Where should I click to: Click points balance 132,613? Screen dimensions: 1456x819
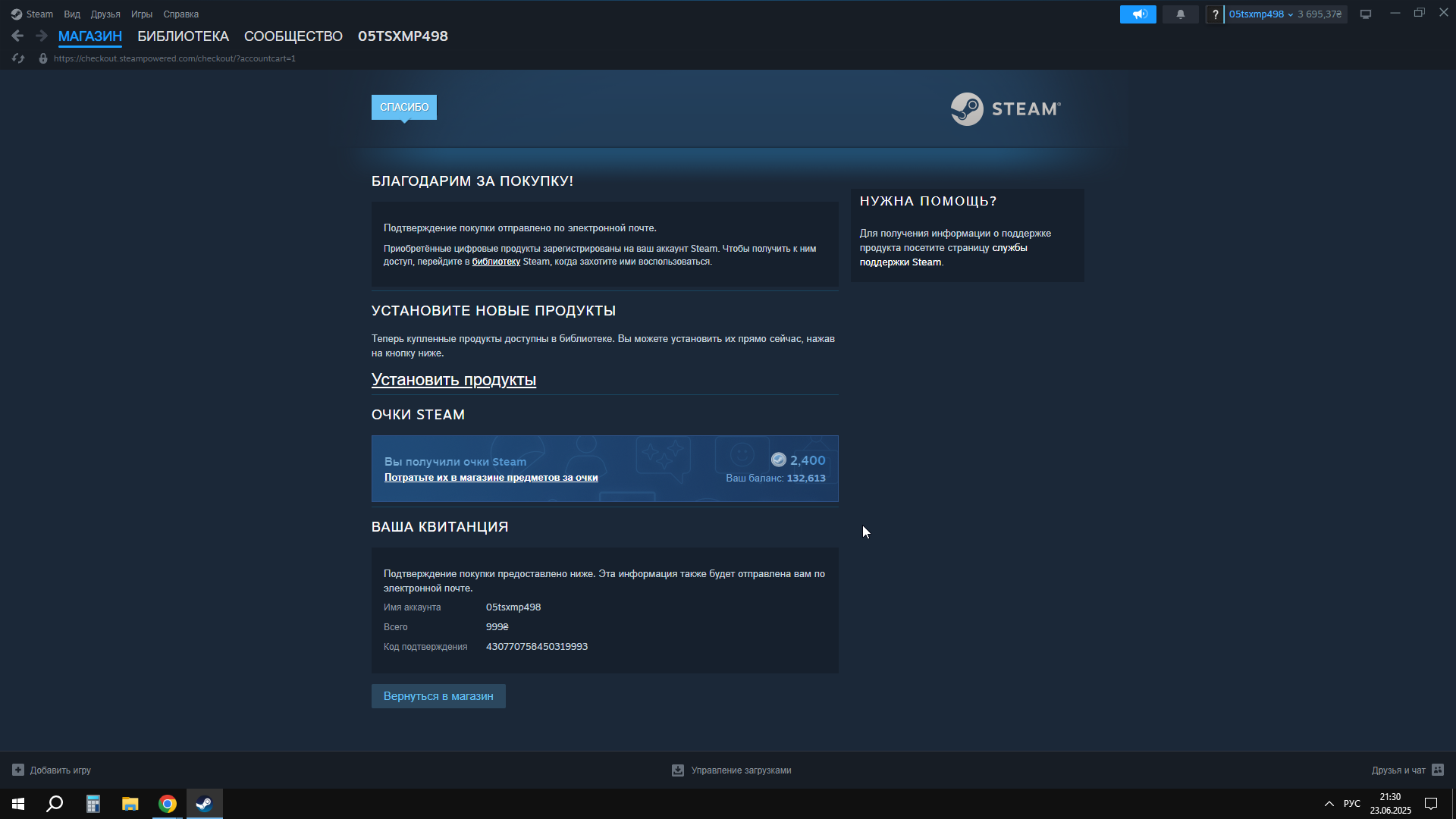[x=806, y=479]
